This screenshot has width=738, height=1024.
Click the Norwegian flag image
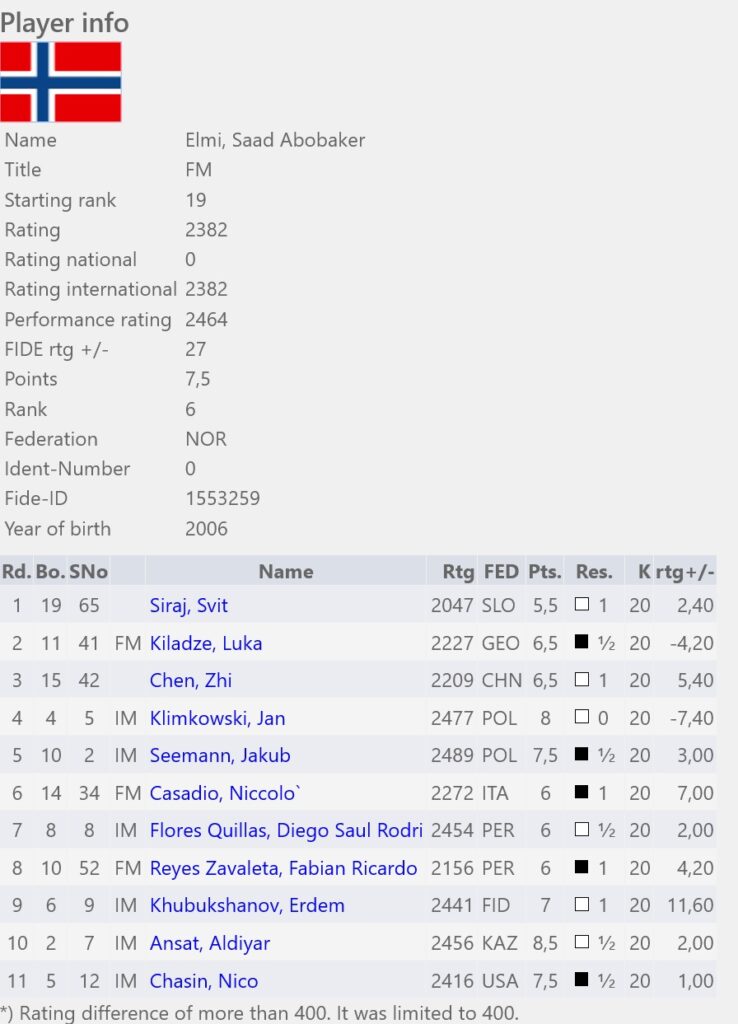(61, 82)
